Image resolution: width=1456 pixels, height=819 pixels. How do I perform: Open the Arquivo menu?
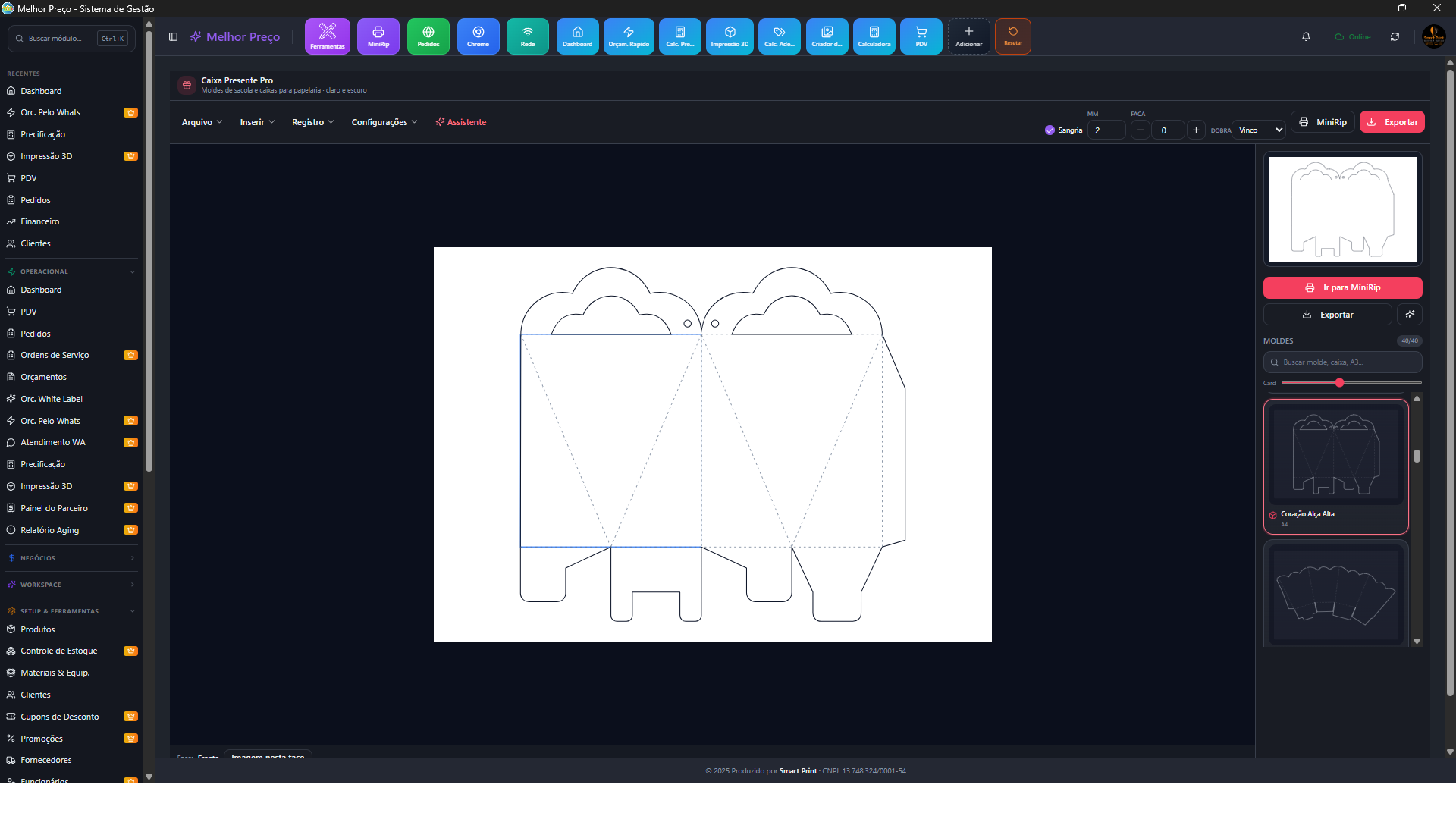[x=202, y=122]
